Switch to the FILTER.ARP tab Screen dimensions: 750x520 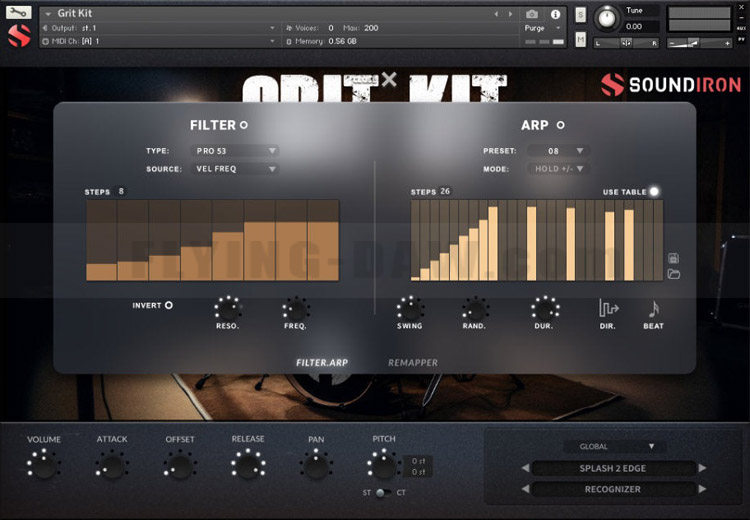[x=322, y=363]
